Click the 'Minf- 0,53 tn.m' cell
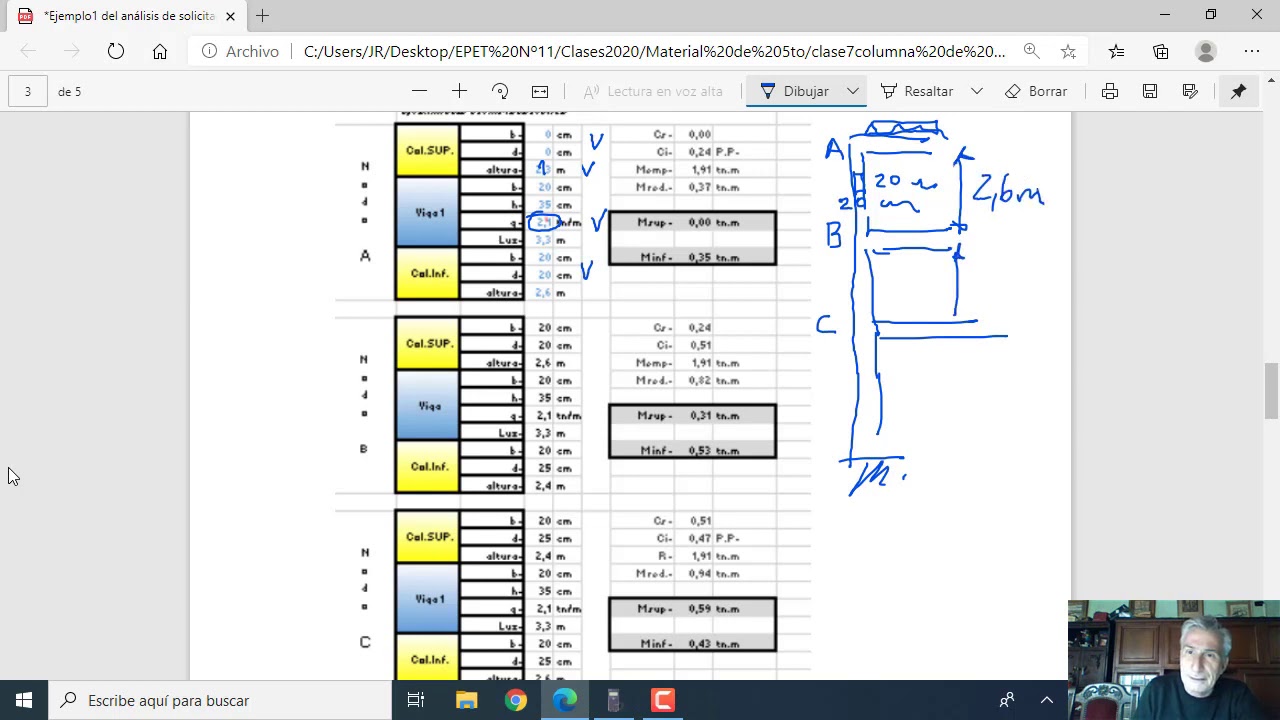This screenshot has width=1280, height=720. point(692,450)
